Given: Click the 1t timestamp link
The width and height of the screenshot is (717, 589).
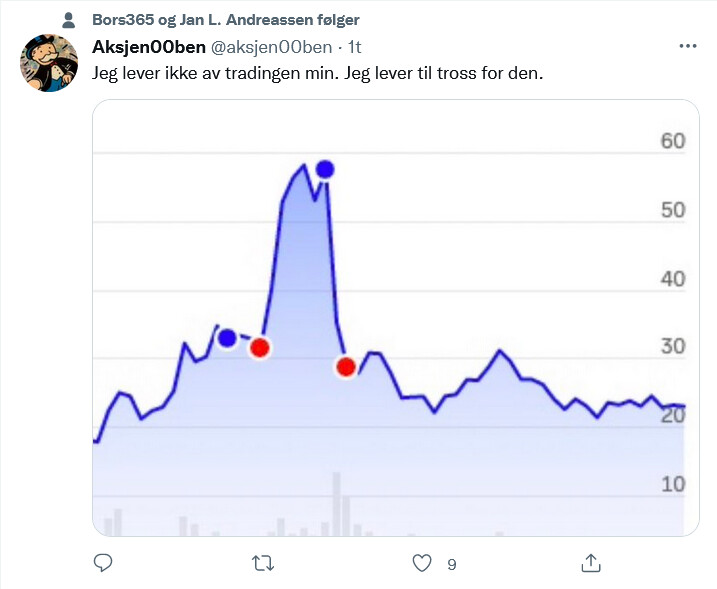Looking at the screenshot, I should pyautogui.click(x=354, y=47).
